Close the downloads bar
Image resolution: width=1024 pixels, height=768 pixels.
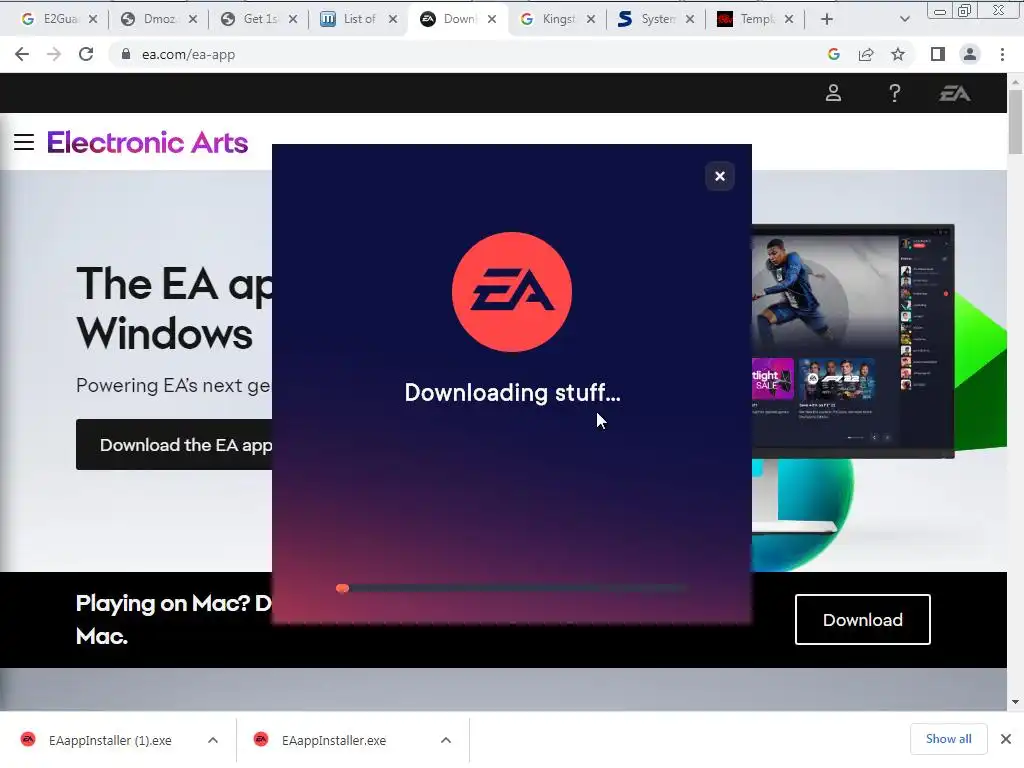tap(1006, 739)
